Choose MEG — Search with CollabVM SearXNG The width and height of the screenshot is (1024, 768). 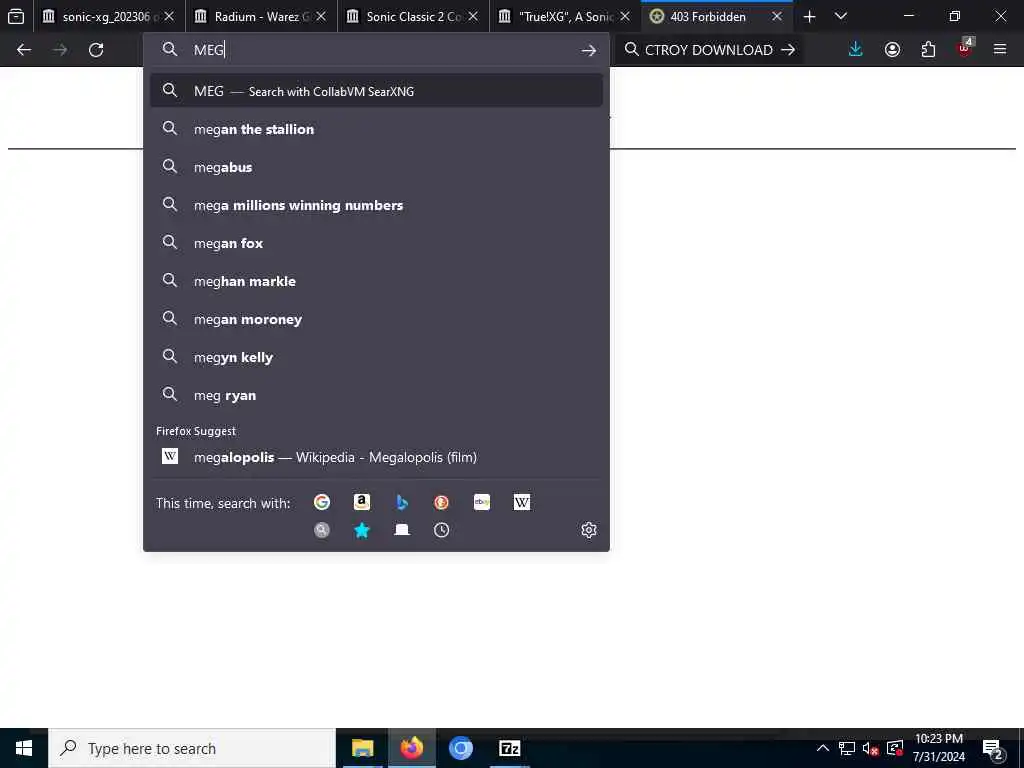click(376, 91)
